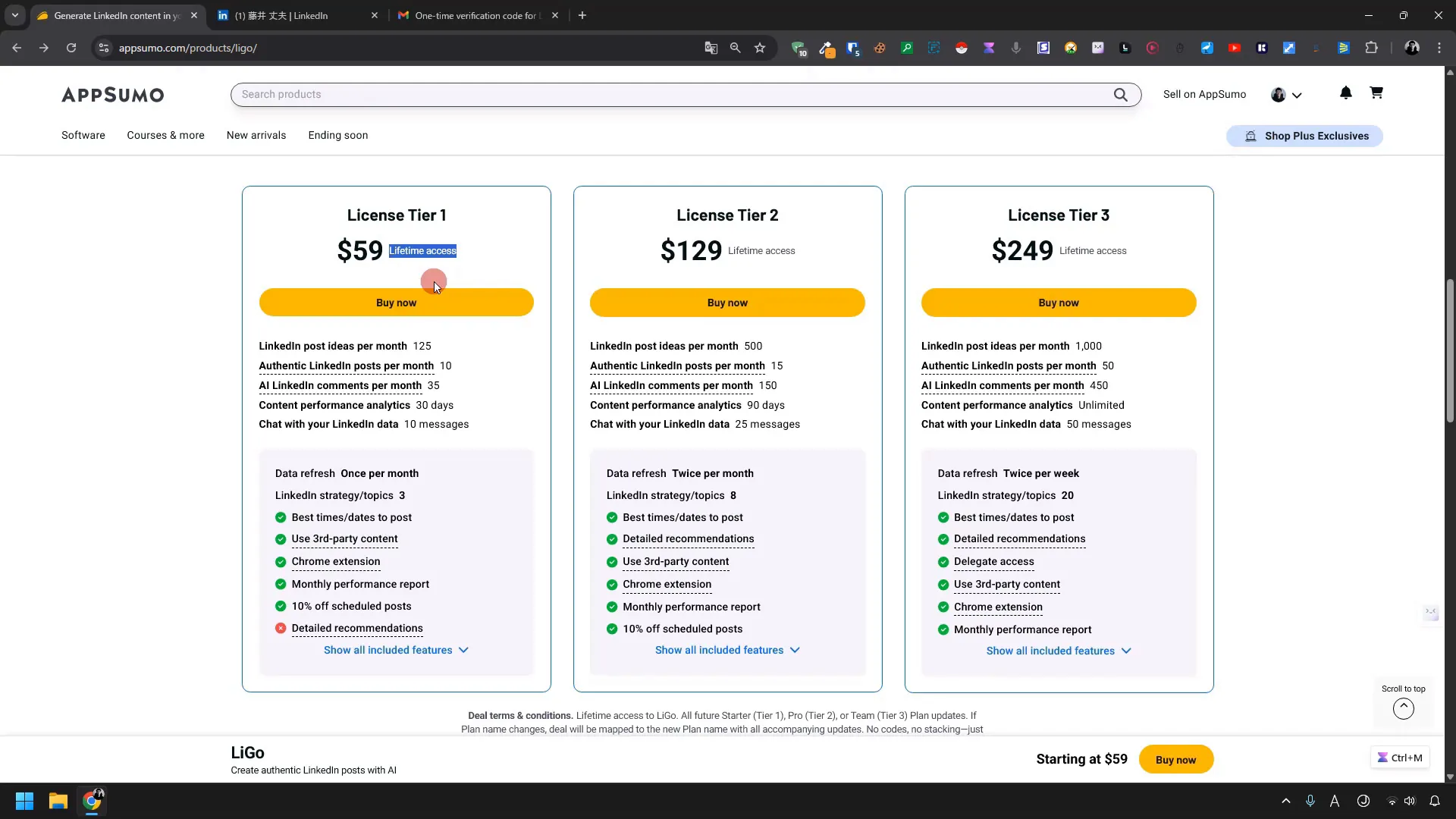The width and height of the screenshot is (1456, 819).
Task: Click the Ctrl+M floating widget
Action: [x=1400, y=758]
